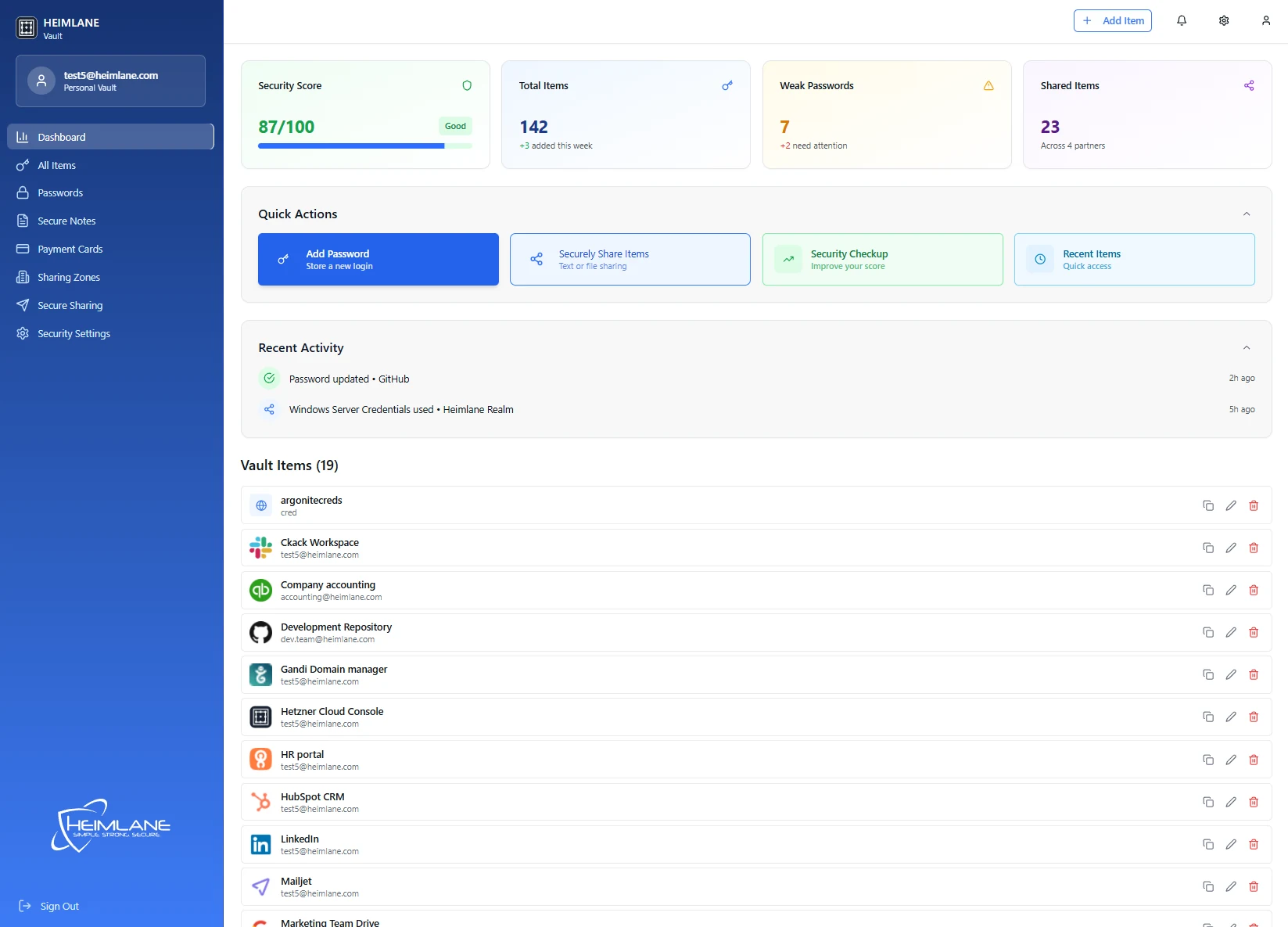Edit HR portal entry
This screenshot has width=1288, height=927.
(x=1231, y=760)
